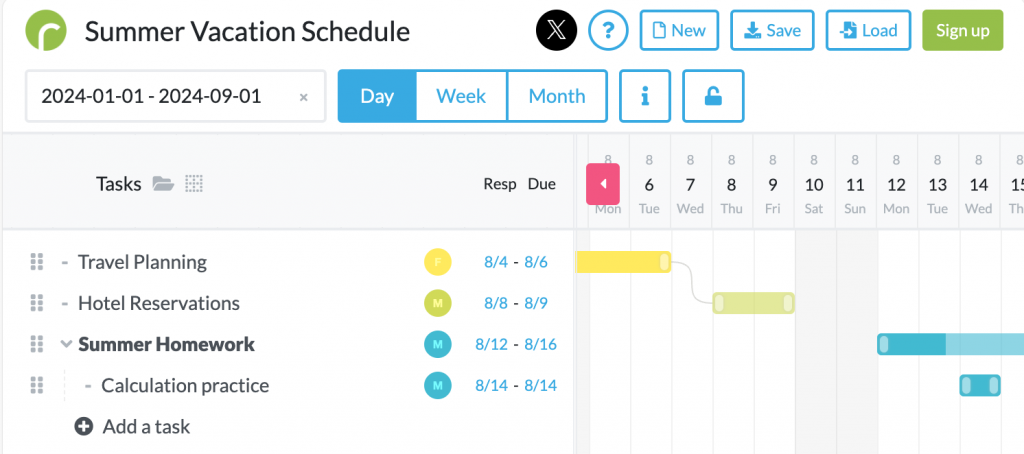Open the help question mark icon
The width and height of the screenshot is (1024, 454).
click(x=608, y=31)
